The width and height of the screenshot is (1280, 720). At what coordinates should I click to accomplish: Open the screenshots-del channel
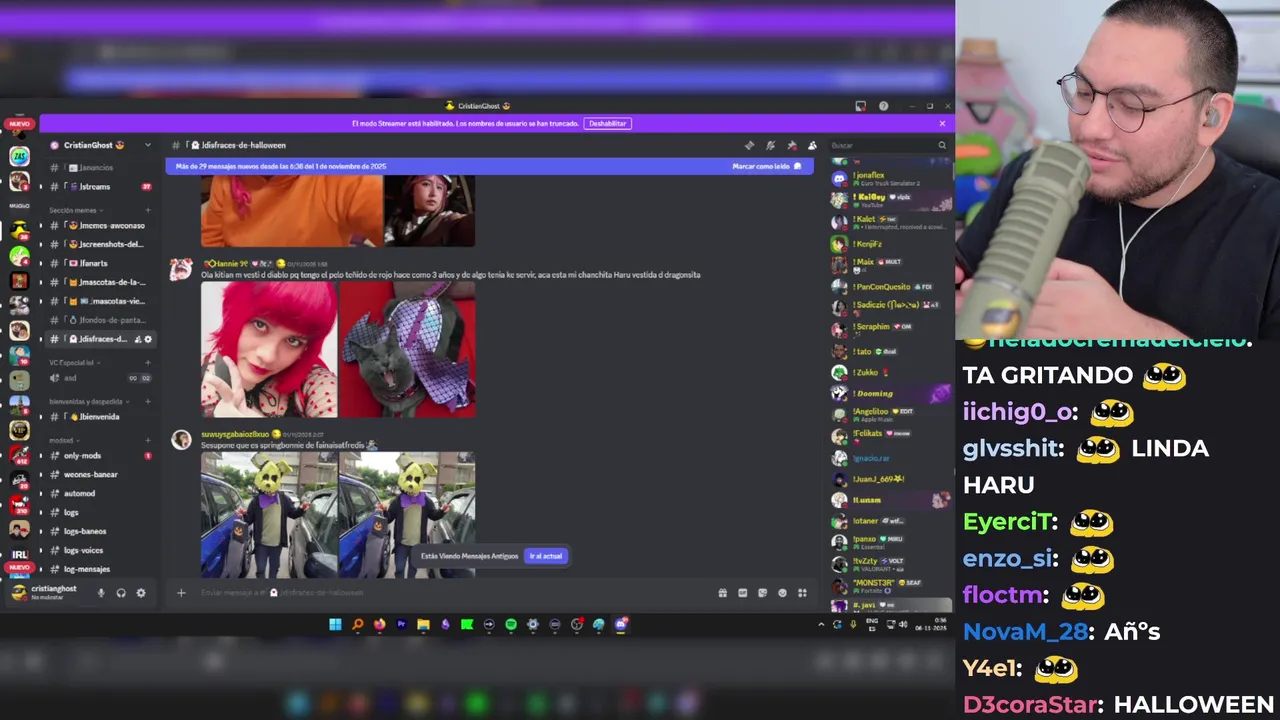(100, 244)
